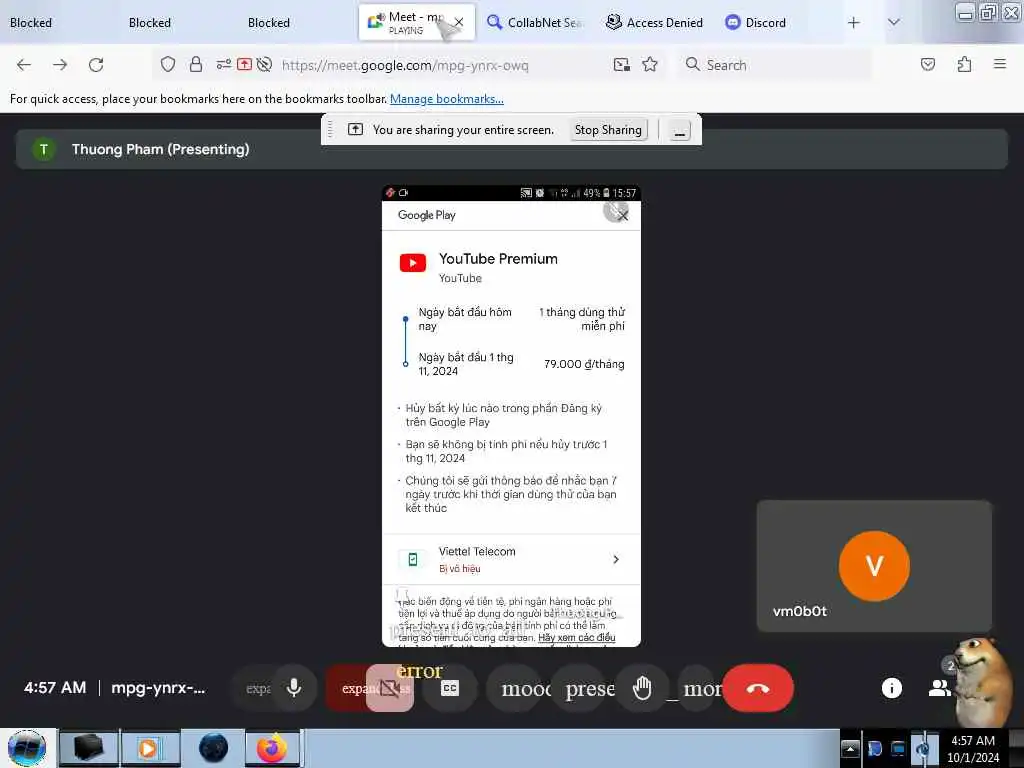Open Firefox from the taskbar
Image resolution: width=1024 pixels, height=768 pixels.
coord(272,748)
